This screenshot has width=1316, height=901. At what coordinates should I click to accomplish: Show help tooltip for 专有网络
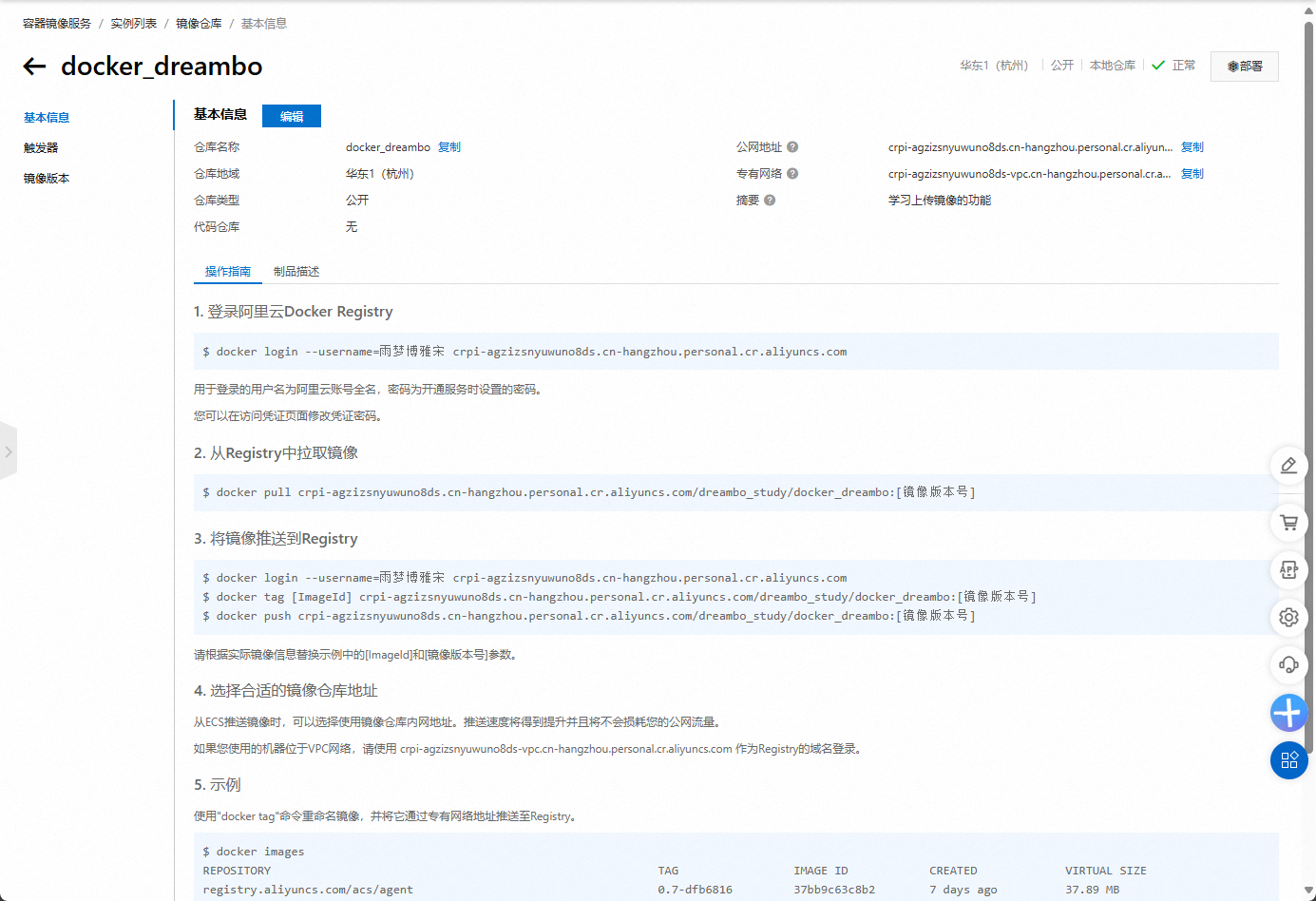(x=792, y=174)
